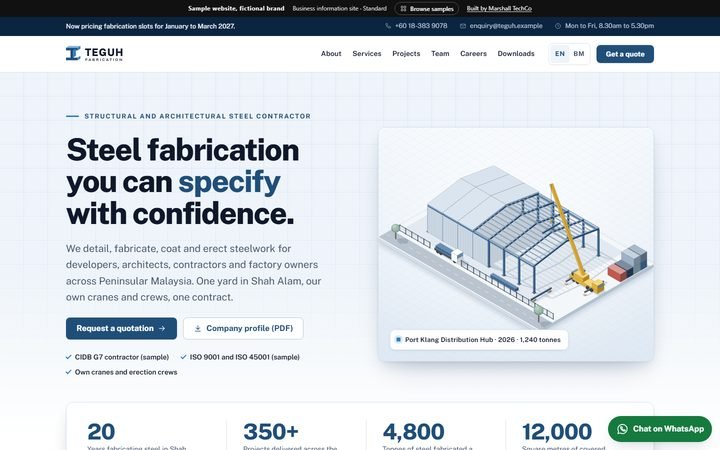The image size is (720, 450).
Task: Click CIDB G7 contractor (sample) text
Action: tap(122, 357)
